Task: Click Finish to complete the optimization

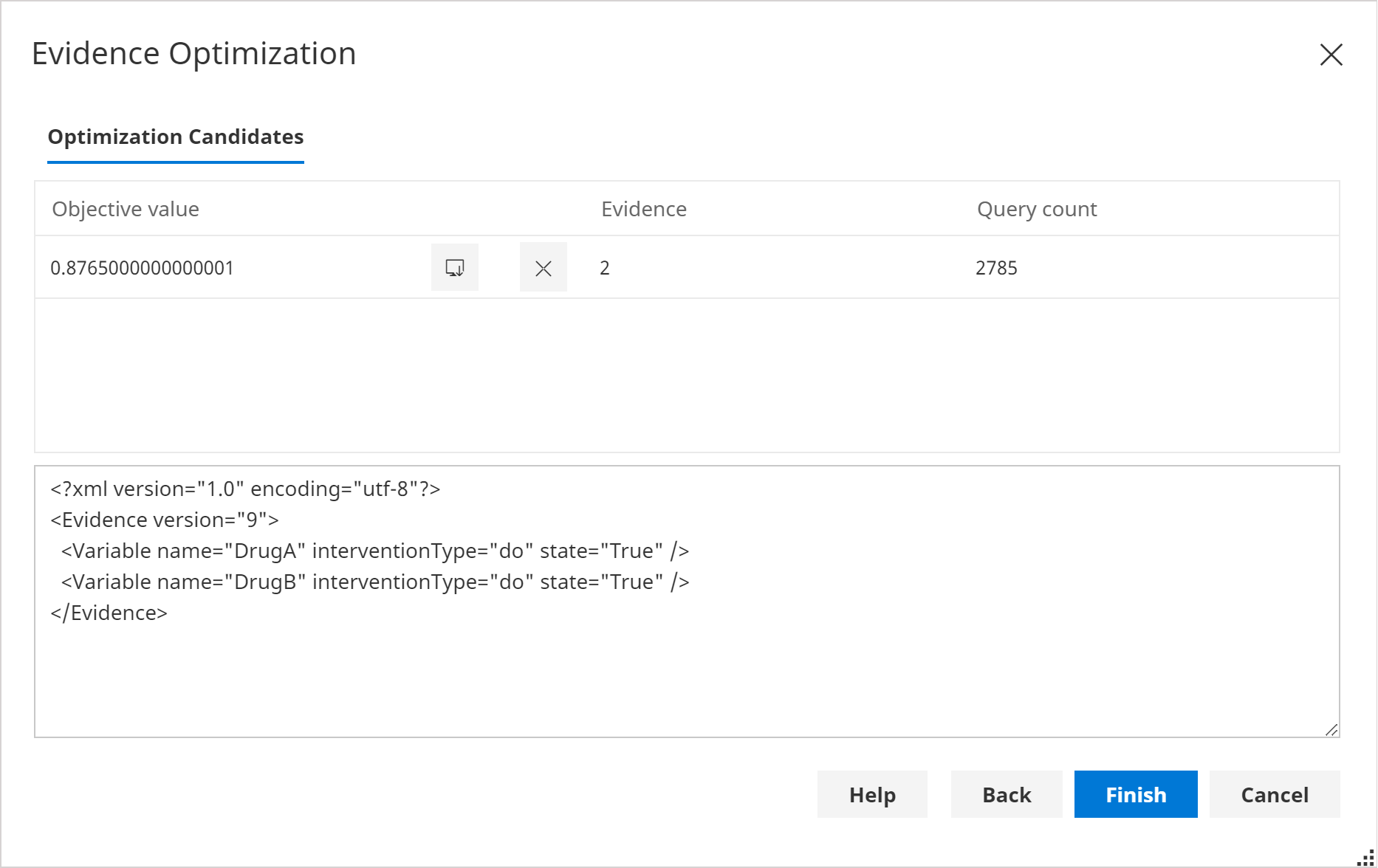Action: (x=1135, y=794)
